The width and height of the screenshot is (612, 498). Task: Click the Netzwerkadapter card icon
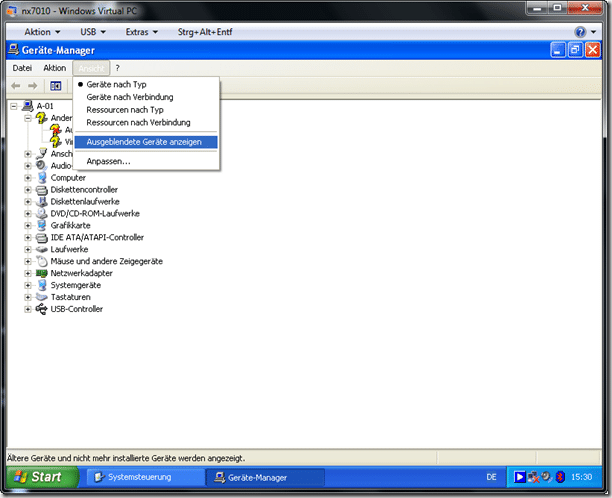click(42, 273)
